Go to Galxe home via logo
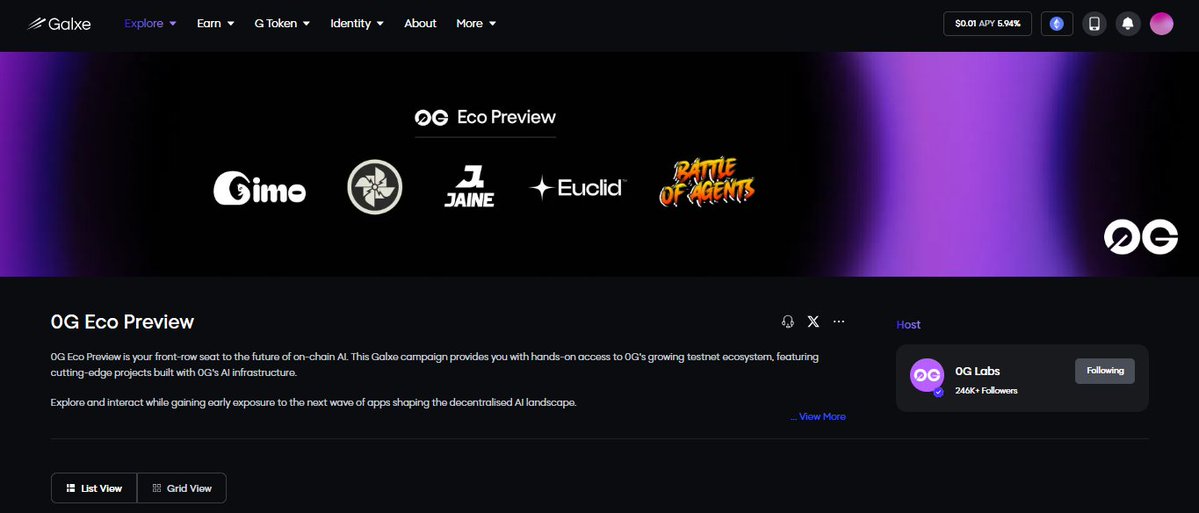 pos(59,24)
